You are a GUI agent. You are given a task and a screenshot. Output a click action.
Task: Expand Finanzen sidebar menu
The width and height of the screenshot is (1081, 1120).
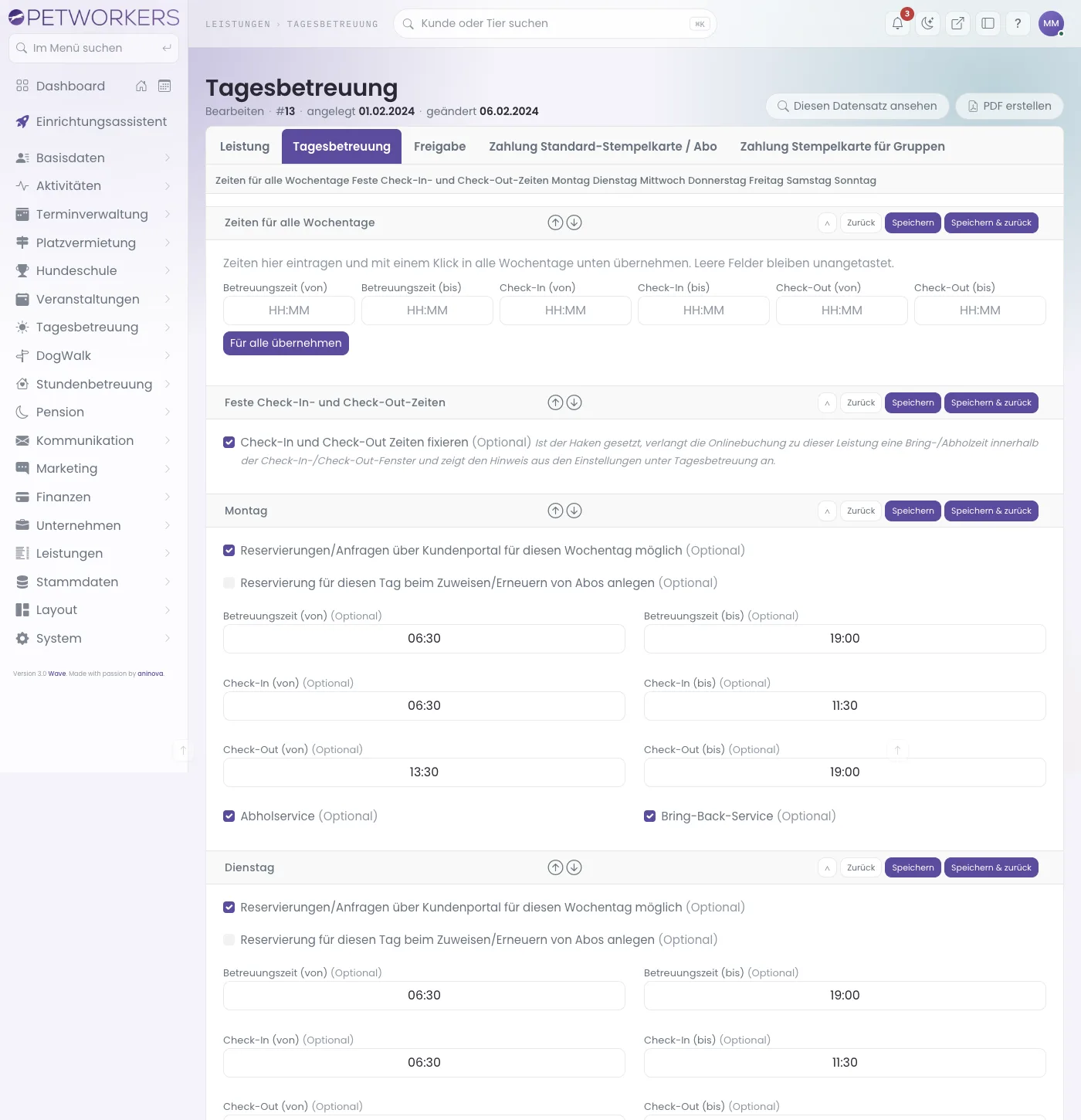(93, 497)
